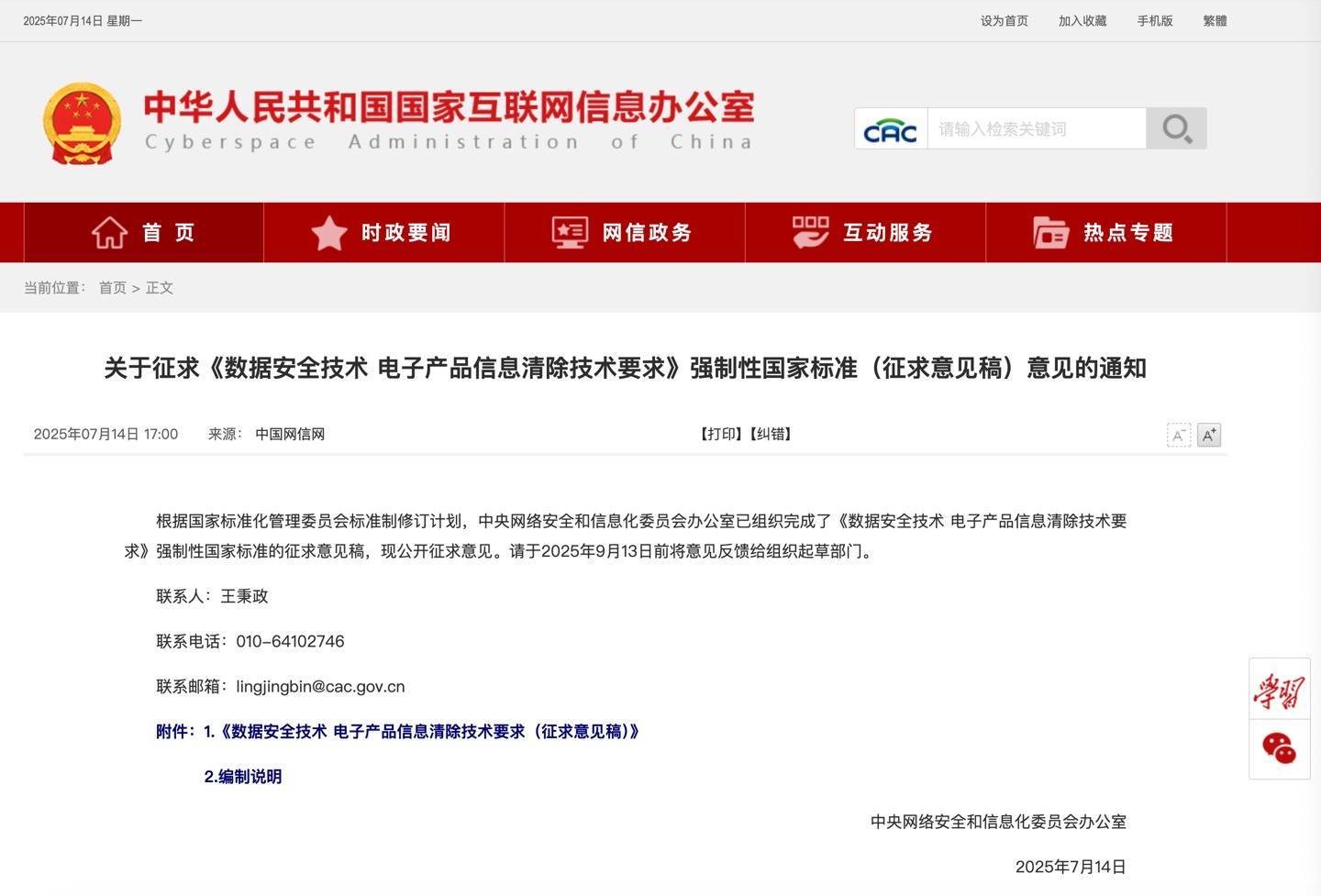Switch to Traditional Chinese via 繁體 link
Screen dimensions: 1321x896
tap(1215, 19)
